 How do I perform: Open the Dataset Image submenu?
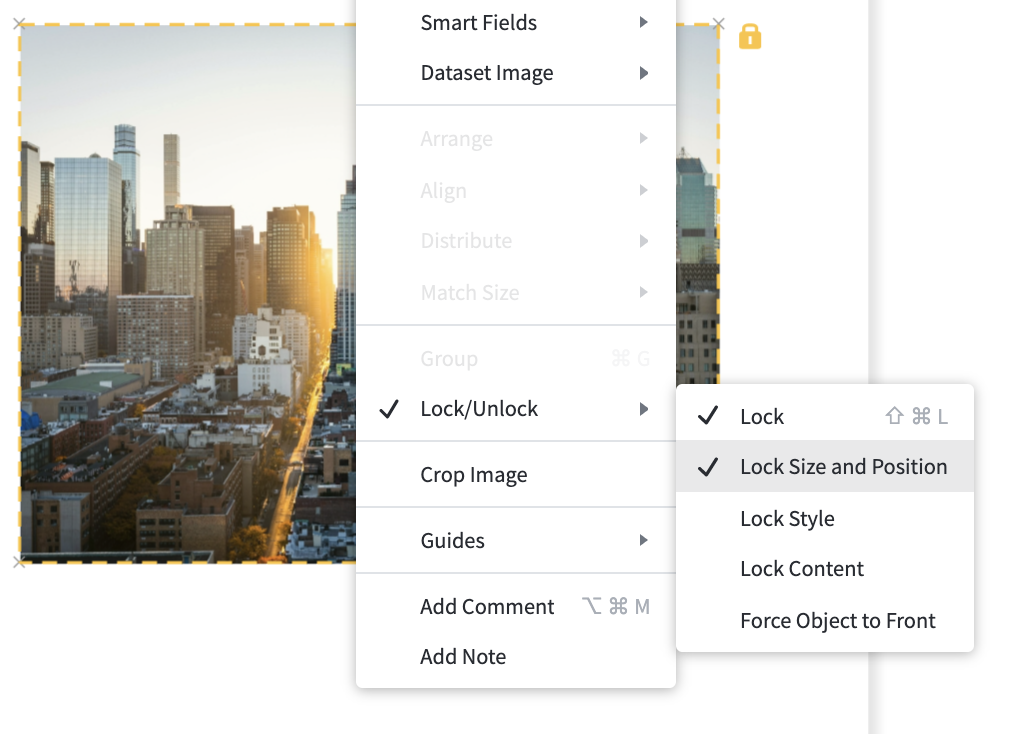(x=516, y=73)
